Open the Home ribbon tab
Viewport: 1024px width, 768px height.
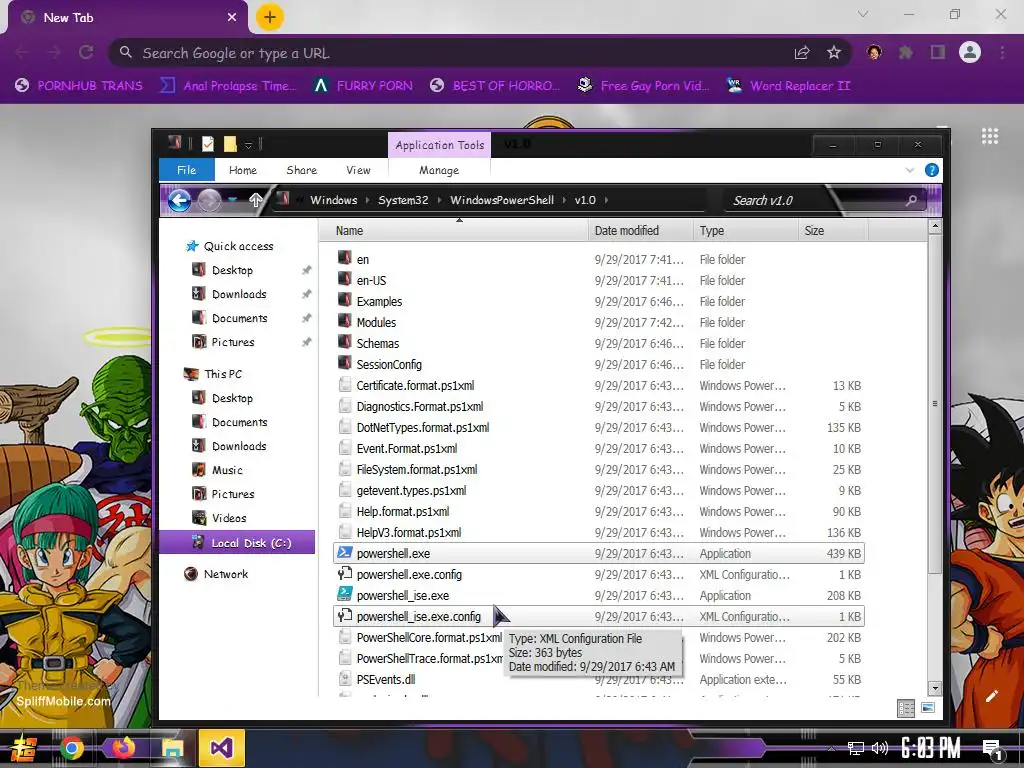click(242, 170)
